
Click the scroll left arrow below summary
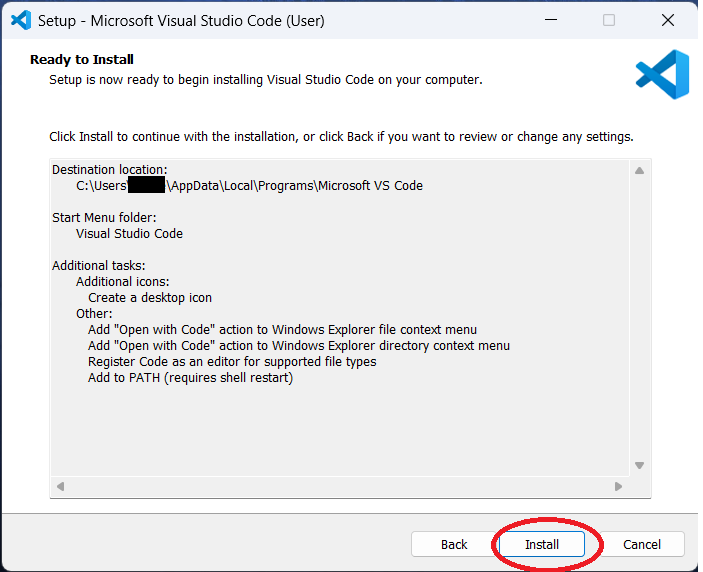click(61, 487)
